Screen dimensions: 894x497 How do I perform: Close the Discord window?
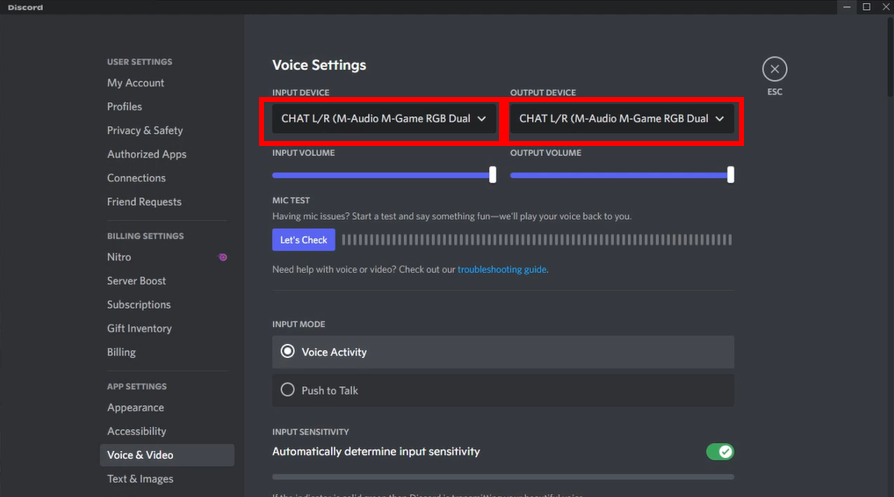[885, 7]
